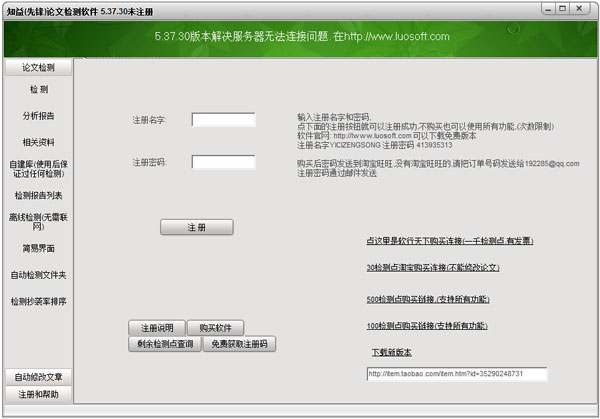The width and height of the screenshot is (600, 419).
Task: Click the green banner version announcement text
Action: click(302, 36)
